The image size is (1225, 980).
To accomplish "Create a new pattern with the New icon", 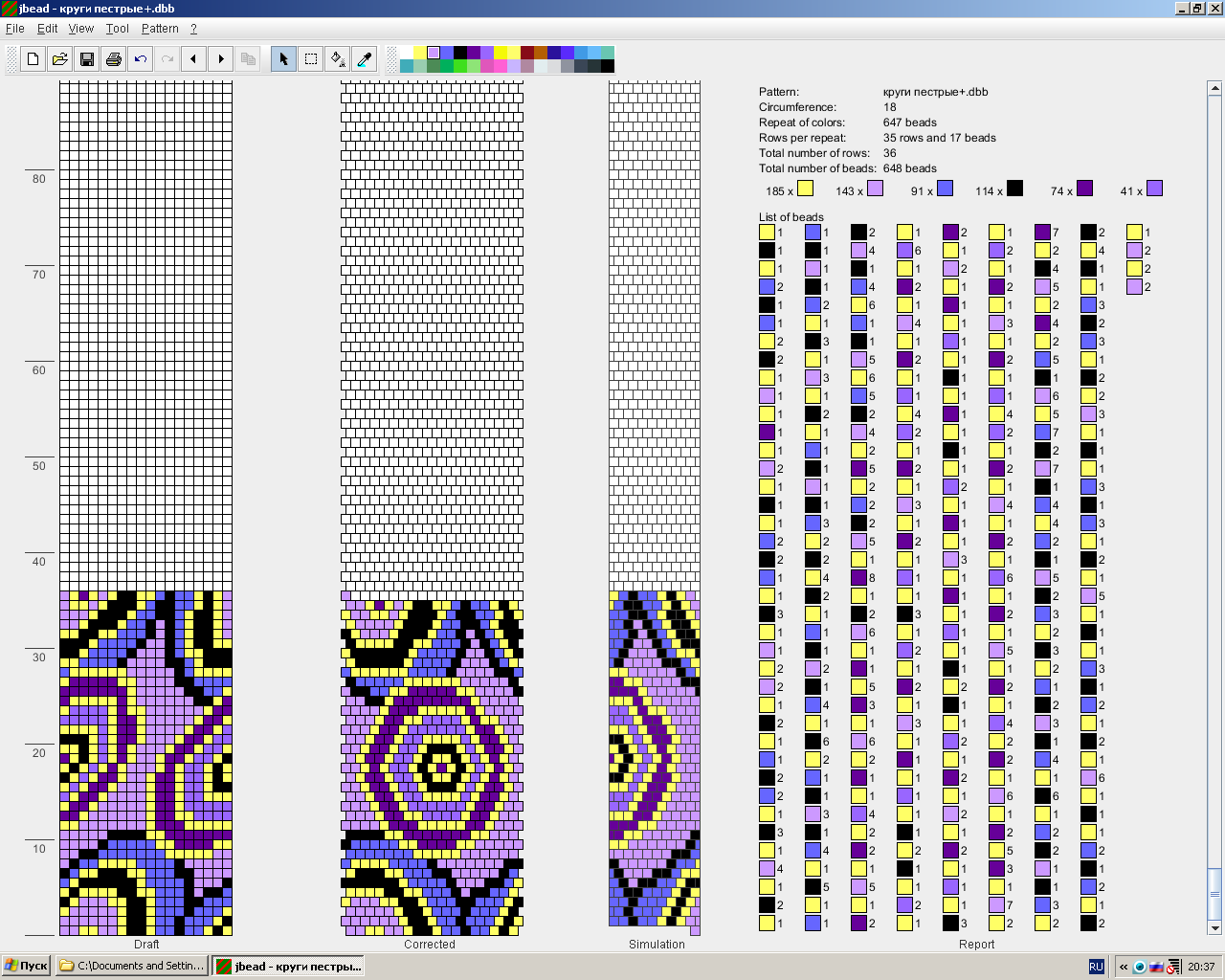I will coord(33,59).
